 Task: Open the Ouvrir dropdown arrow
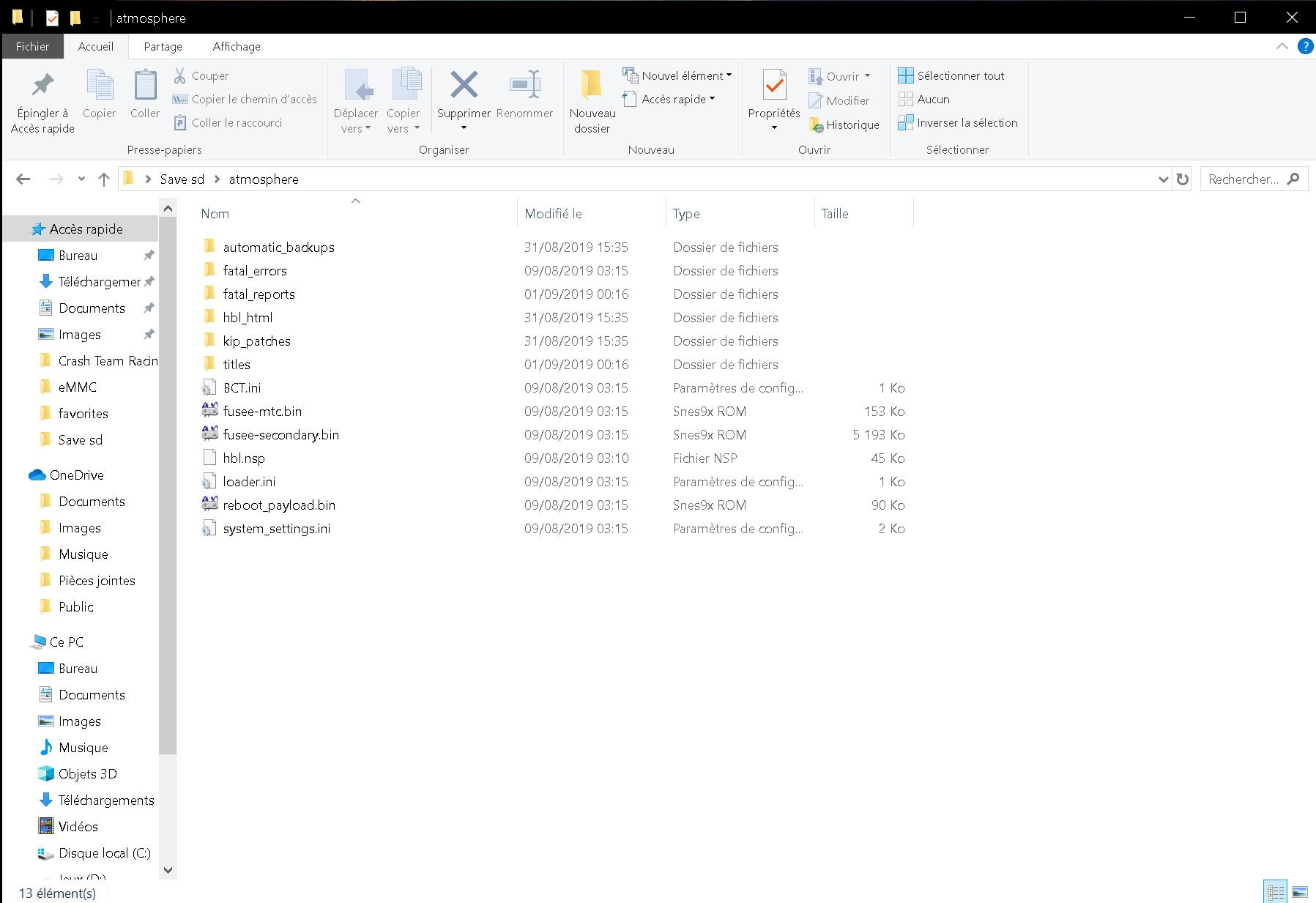867,76
